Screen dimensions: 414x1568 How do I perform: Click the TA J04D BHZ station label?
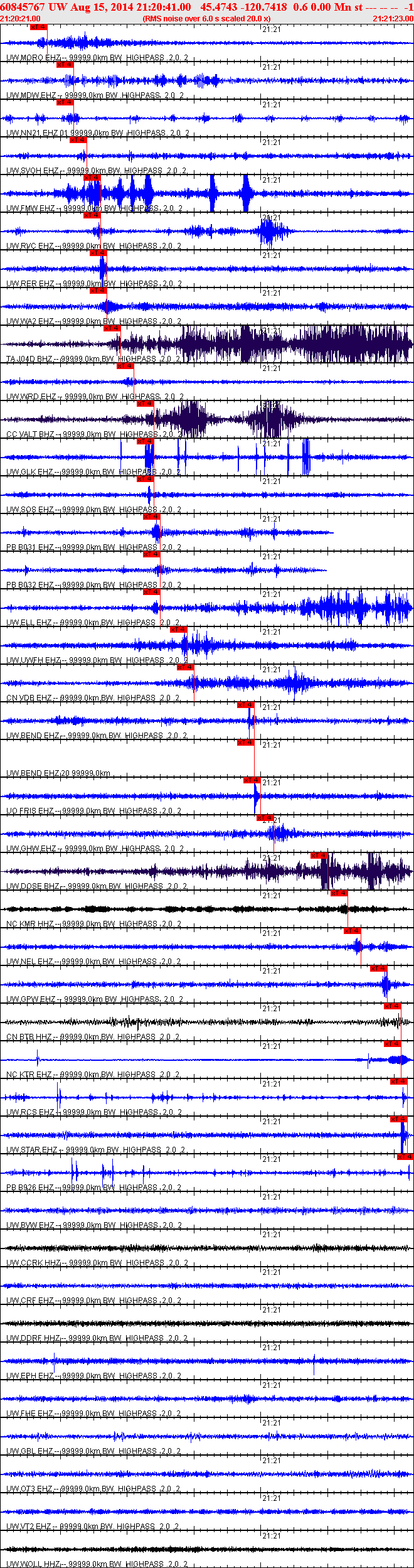point(93,359)
